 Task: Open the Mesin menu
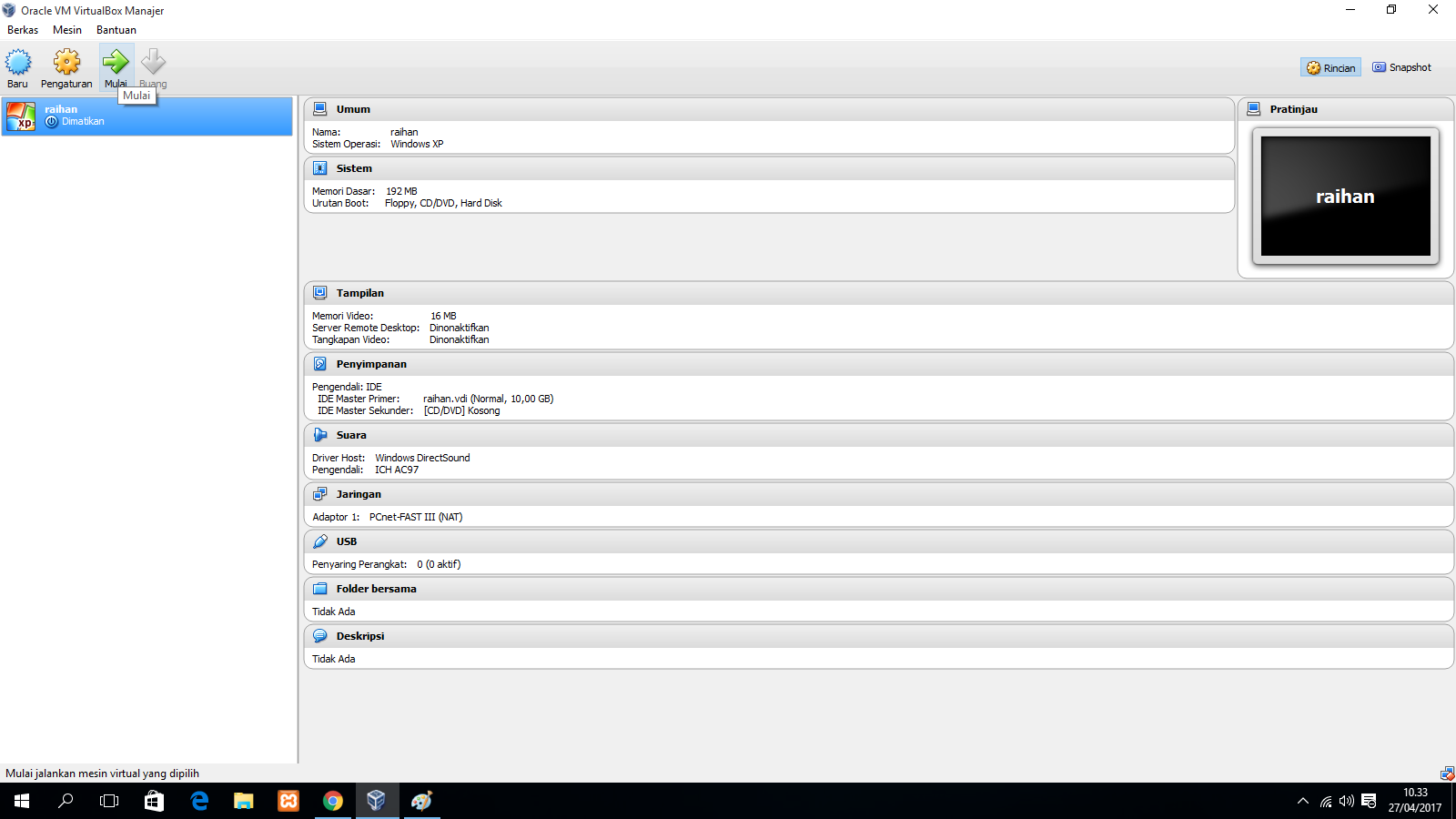[67, 30]
